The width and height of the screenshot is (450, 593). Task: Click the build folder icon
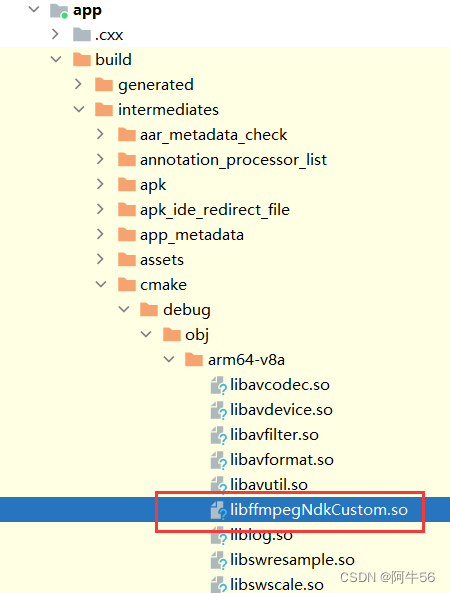[x=82, y=59]
